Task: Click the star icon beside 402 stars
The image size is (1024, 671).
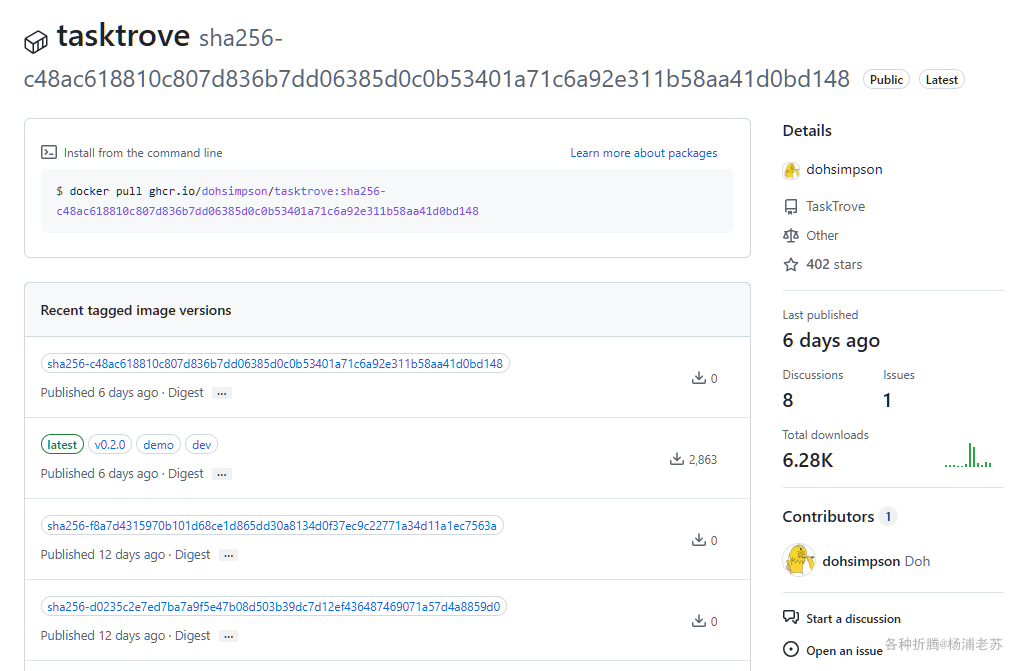Action: [x=791, y=265]
